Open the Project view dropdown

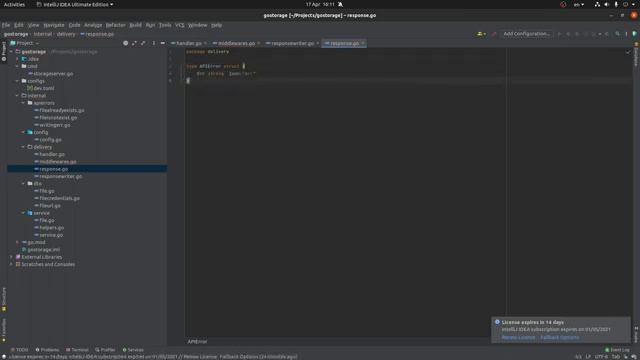(x=24, y=43)
